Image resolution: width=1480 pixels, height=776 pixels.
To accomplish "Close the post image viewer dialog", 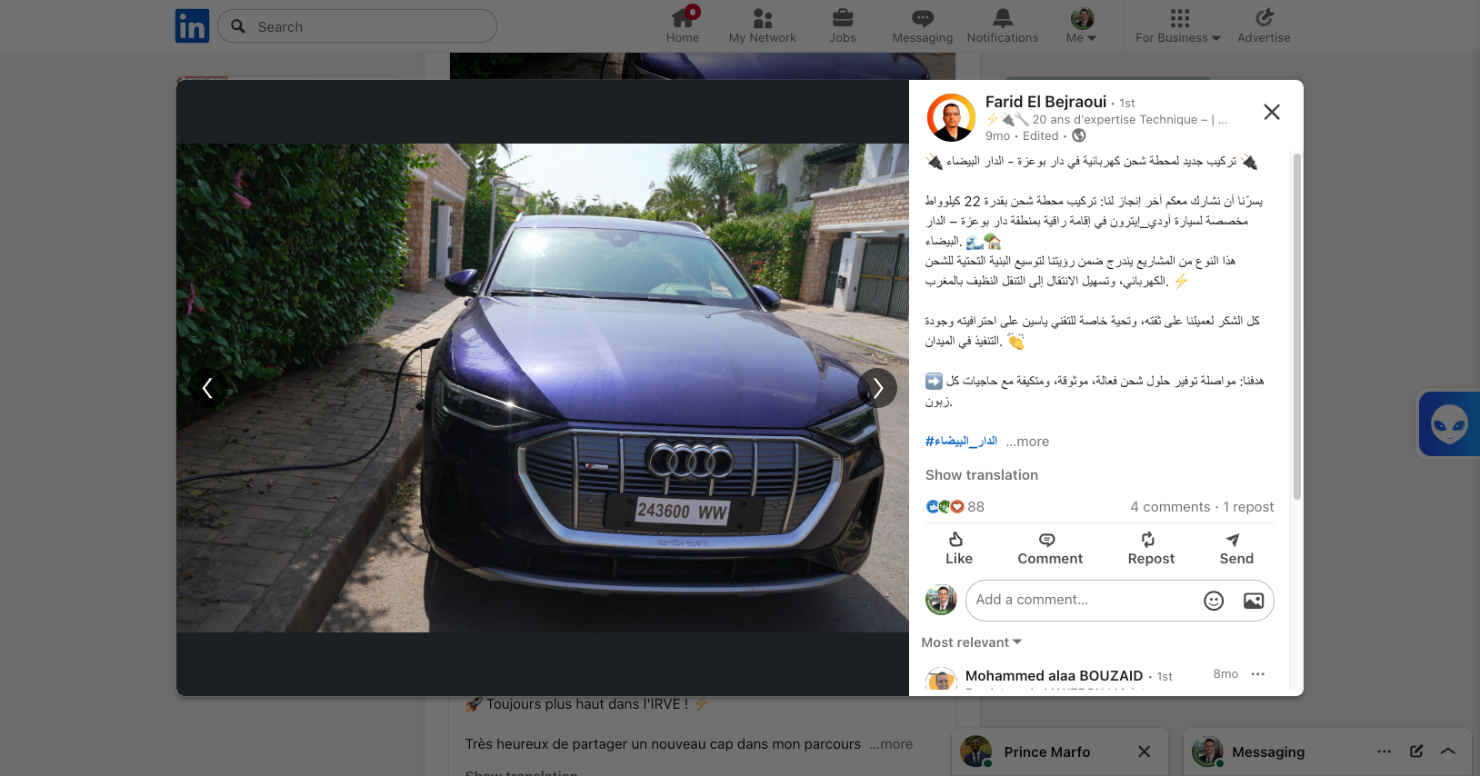I will [x=1271, y=112].
